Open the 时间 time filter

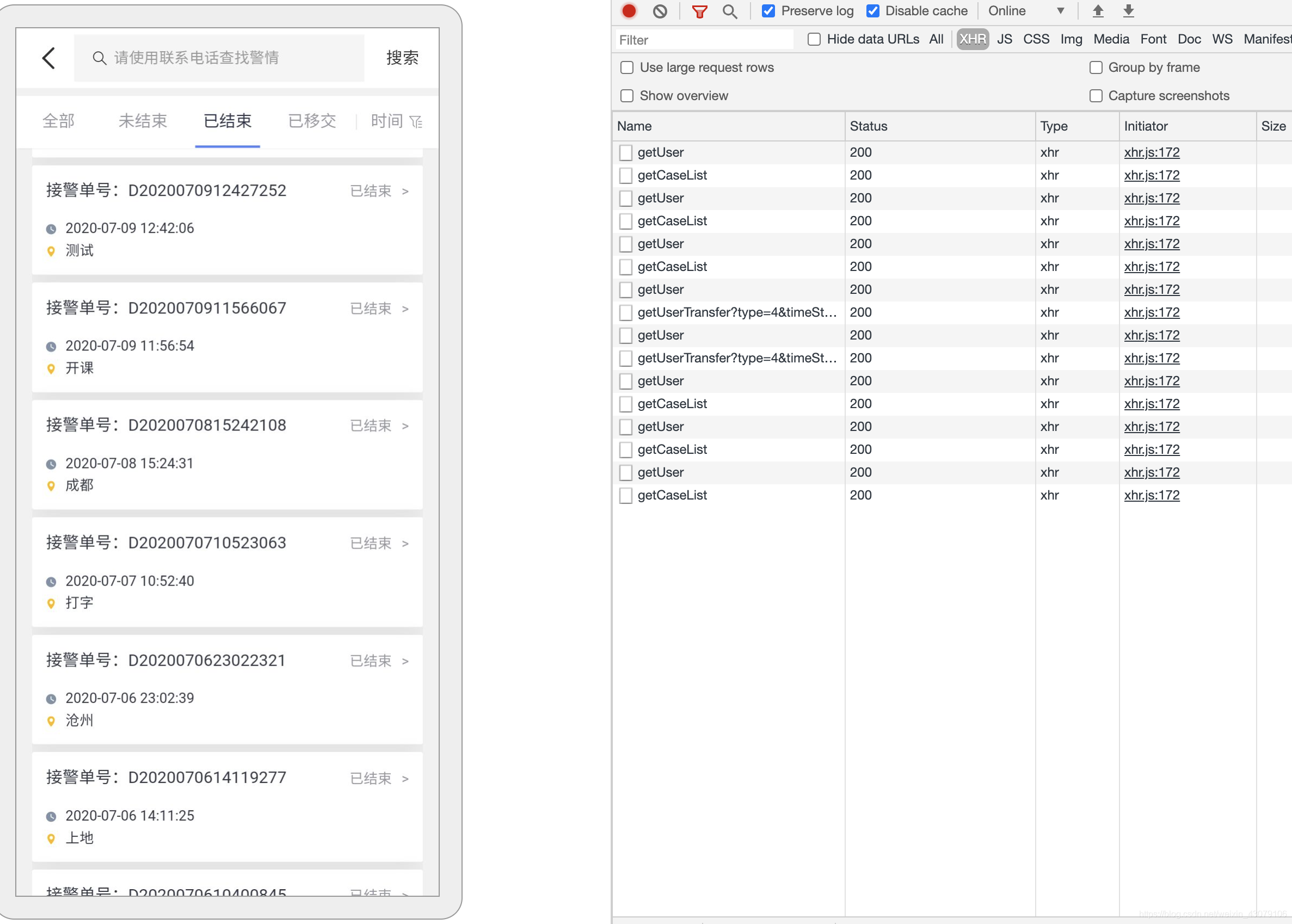click(x=387, y=121)
